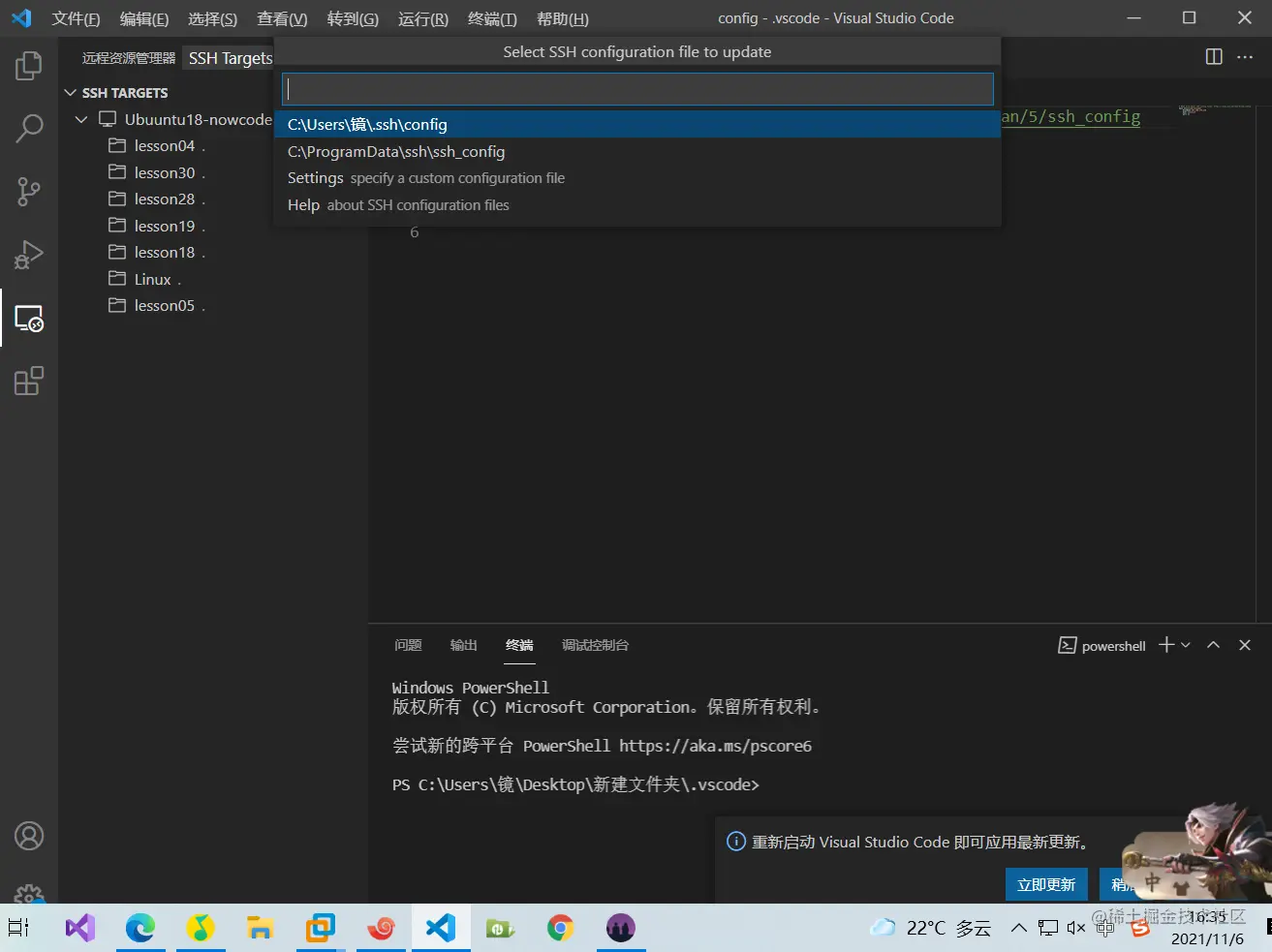Click the 远程资源管理器 panel title
1272x952 pixels.
click(x=129, y=58)
